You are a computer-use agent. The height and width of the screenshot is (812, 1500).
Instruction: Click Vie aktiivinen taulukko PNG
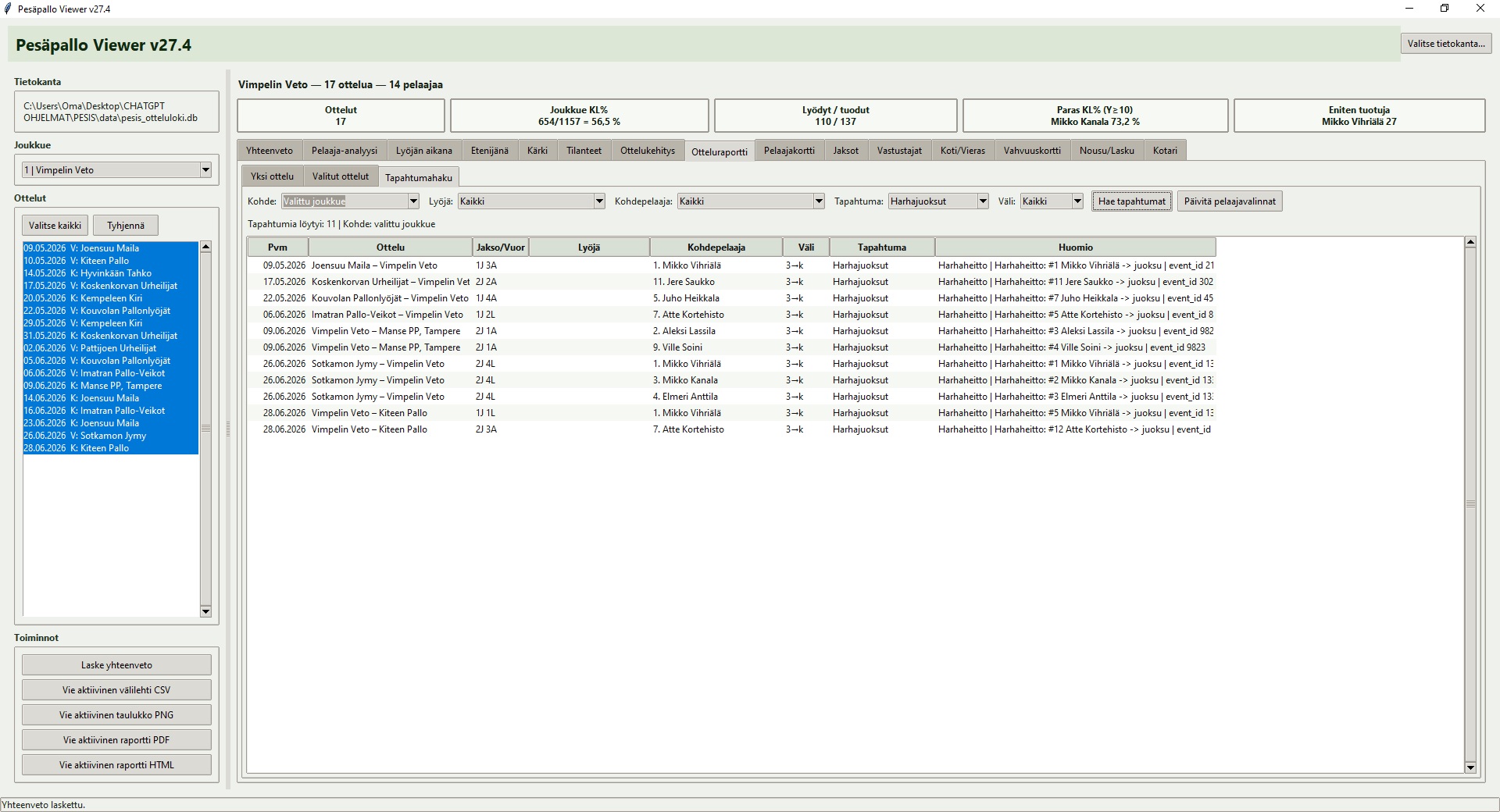116,715
